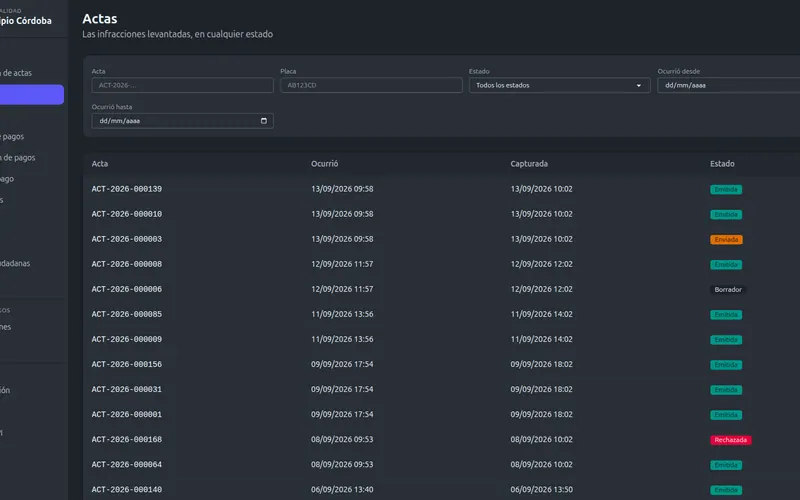Select row ACT-2026-000140
This screenshot has width=800, height=500.
click(441, 489)
